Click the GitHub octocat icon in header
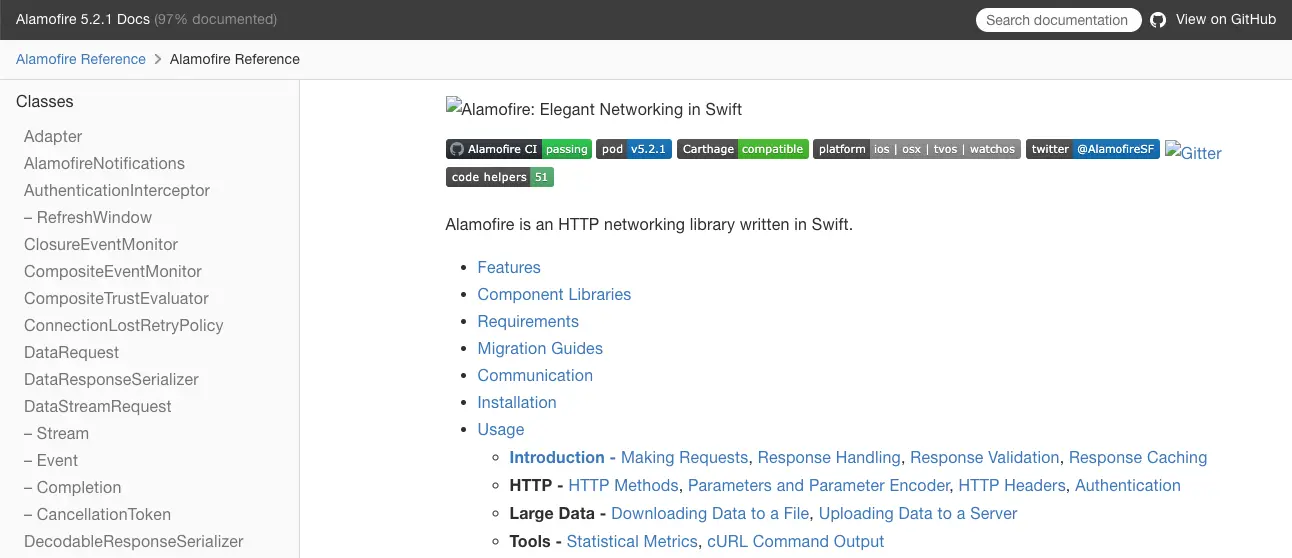 pyautogui.click(x=1158, y=20)
